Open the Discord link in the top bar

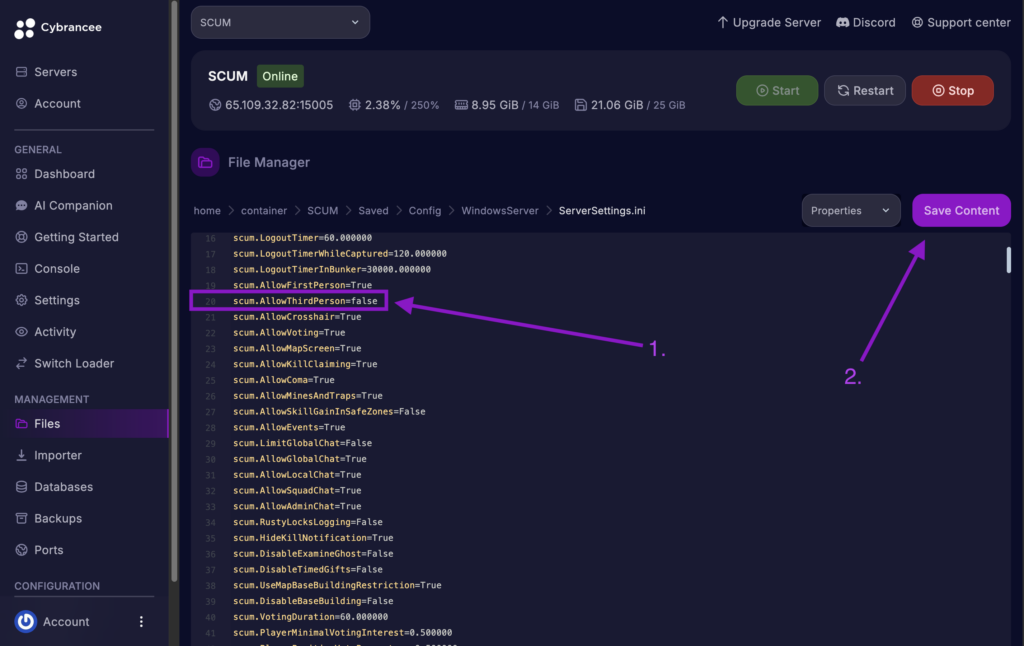click(866, 22)
